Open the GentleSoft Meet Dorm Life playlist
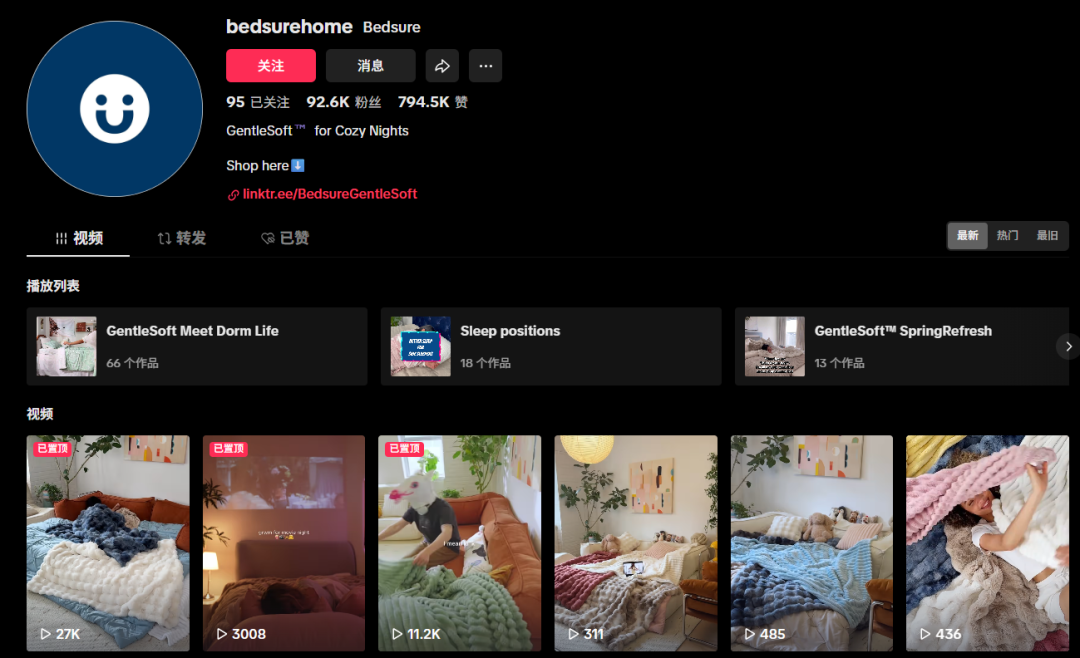1080x658 pixels. 197,347
